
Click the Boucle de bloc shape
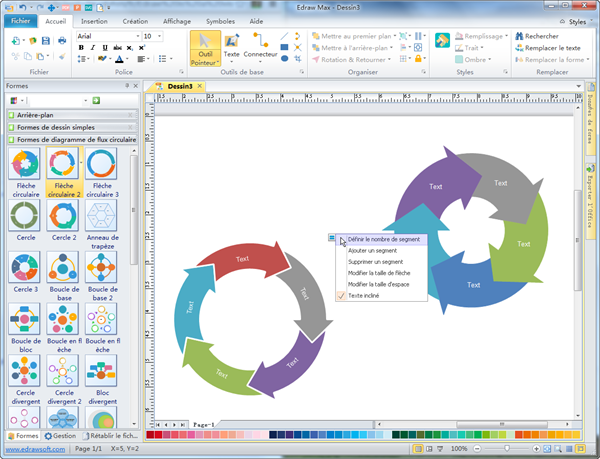(24, 324)
